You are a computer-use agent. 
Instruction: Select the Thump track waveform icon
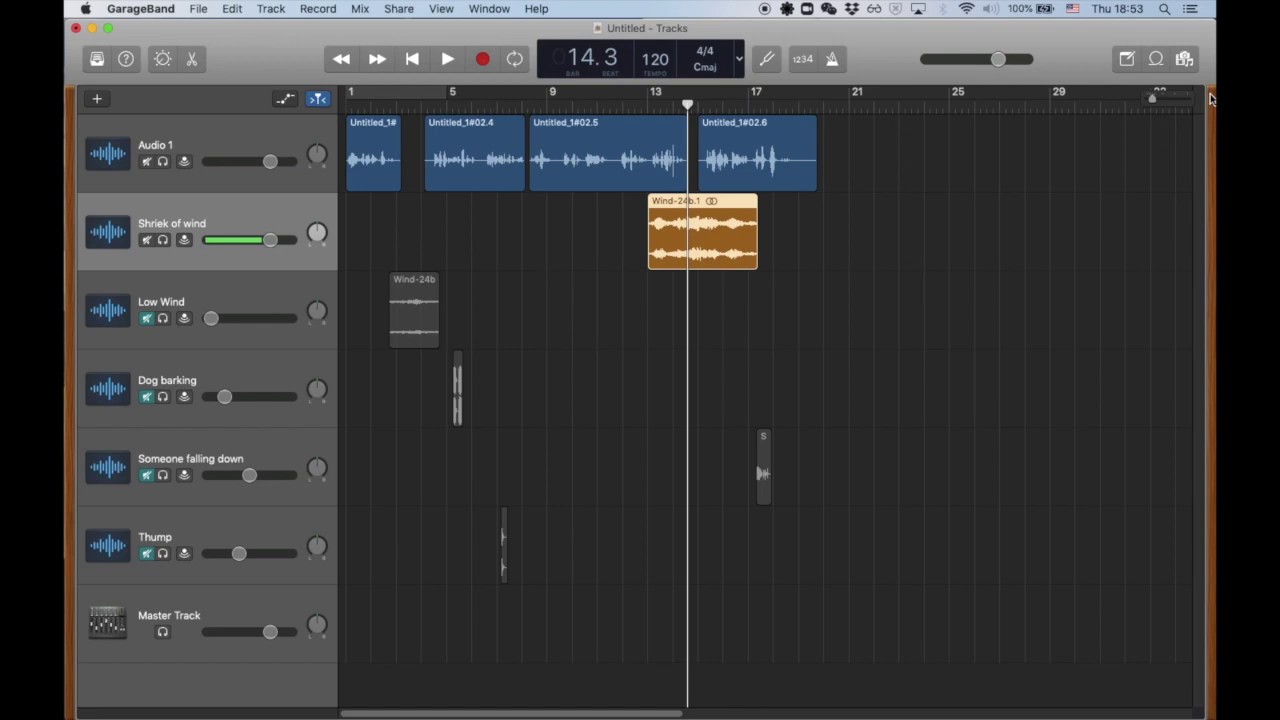pos(107,546)
